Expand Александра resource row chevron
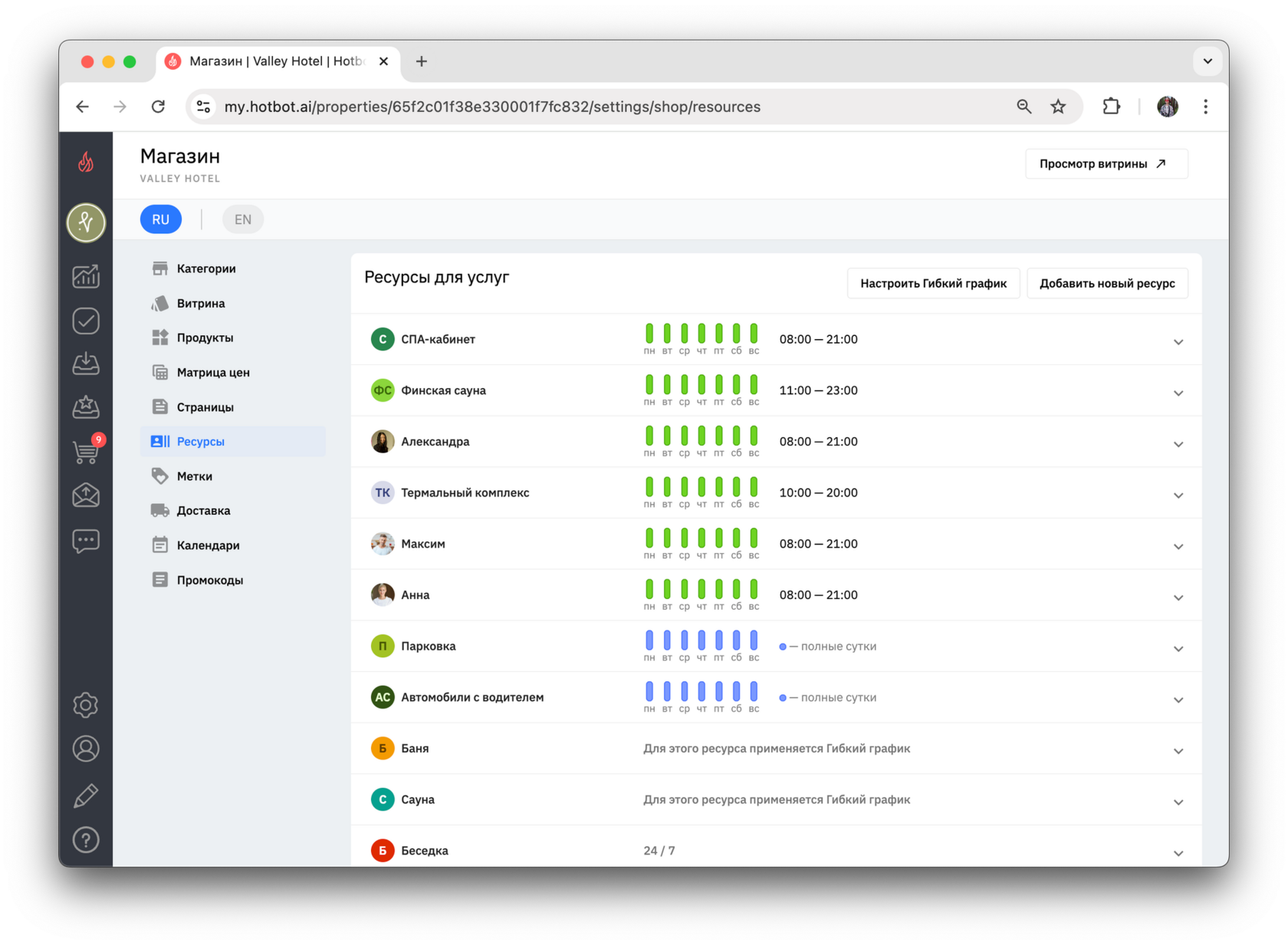The width and height of the screenshot is (1288, 945). coord(1178,444)
